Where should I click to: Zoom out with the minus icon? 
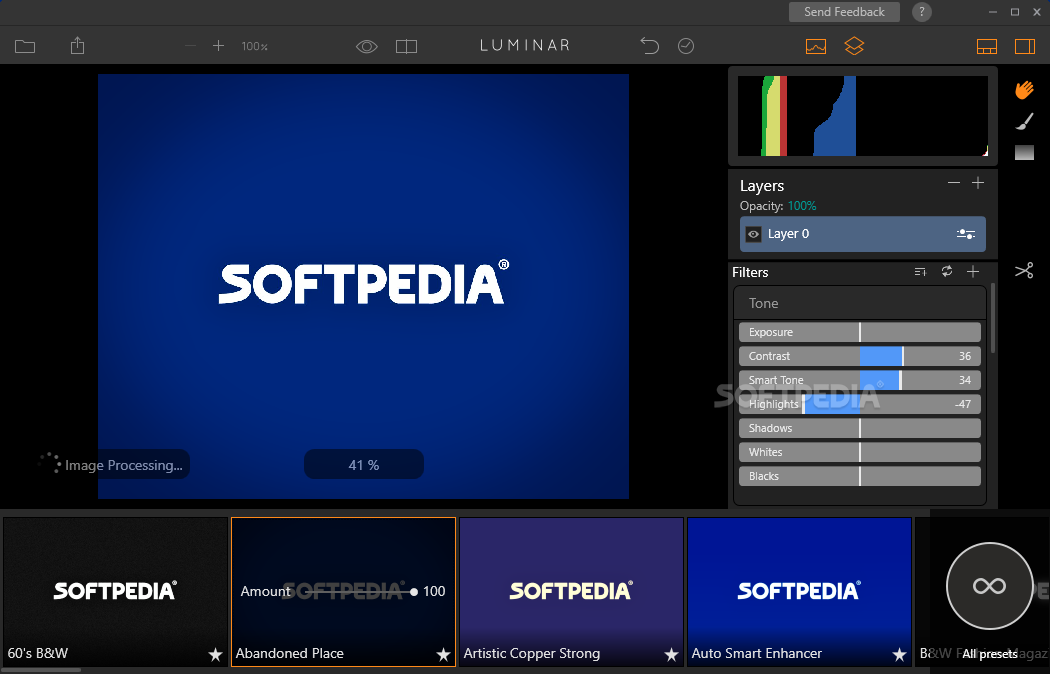point(190,46)
